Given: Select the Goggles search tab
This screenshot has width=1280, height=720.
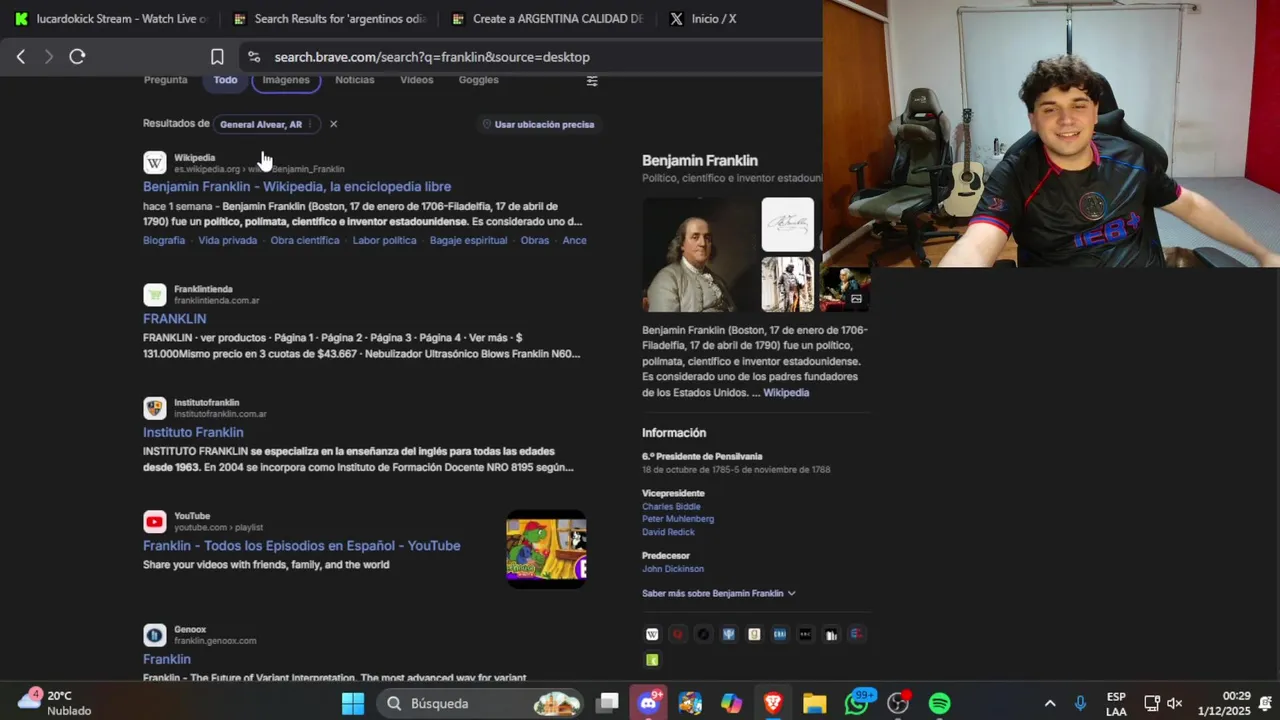Looking at the screenshot, I should coord(478,80).
